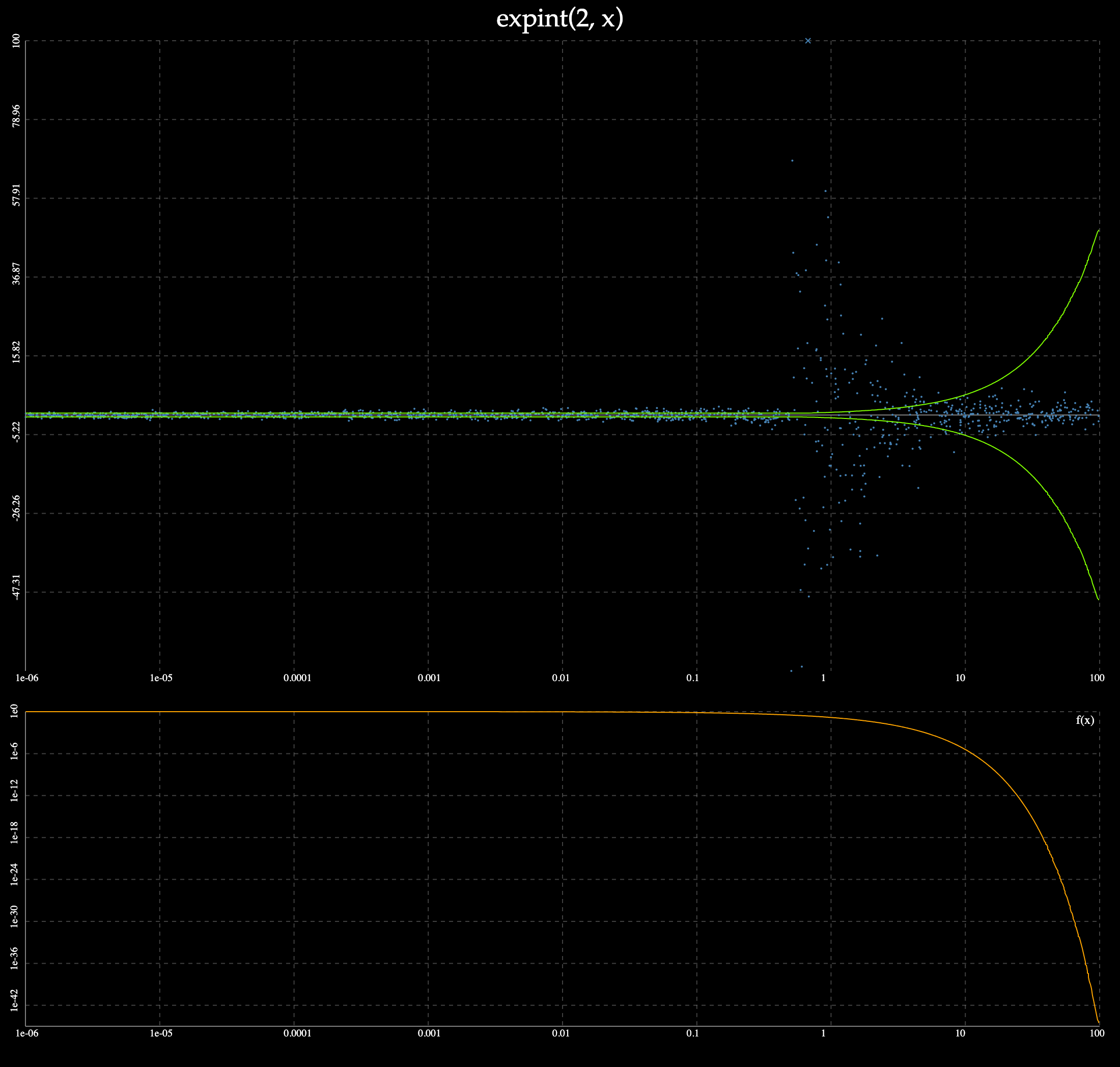Click 0.0001 on the f(x) plot's x-axis
1120x1067 pixels.
297,1033
